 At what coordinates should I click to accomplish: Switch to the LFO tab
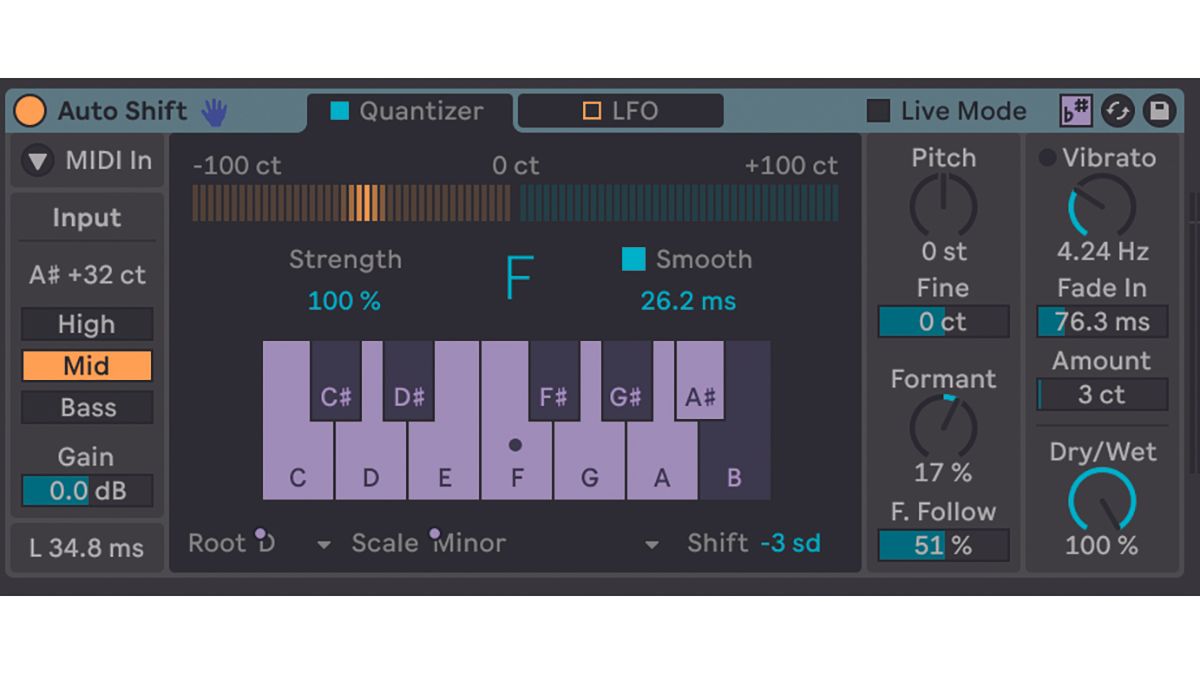[620, 111]
